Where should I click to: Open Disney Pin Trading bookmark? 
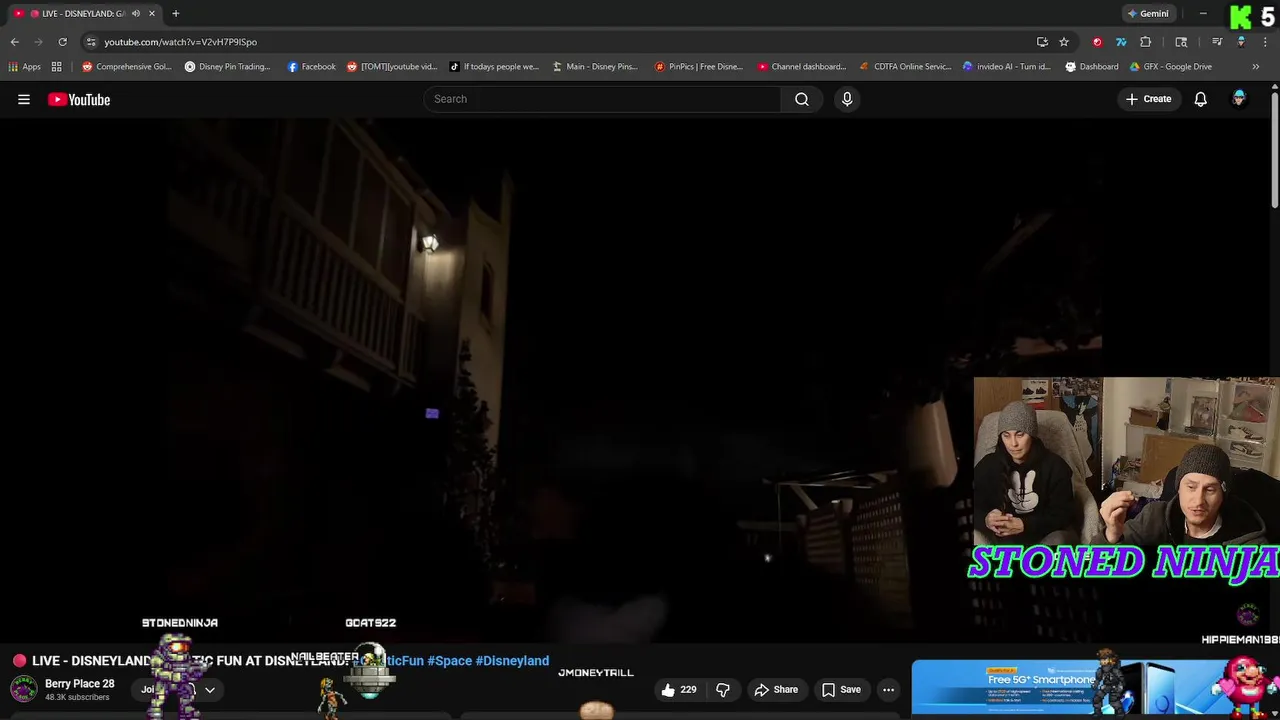pyautogui.click(x=228, y=67)
